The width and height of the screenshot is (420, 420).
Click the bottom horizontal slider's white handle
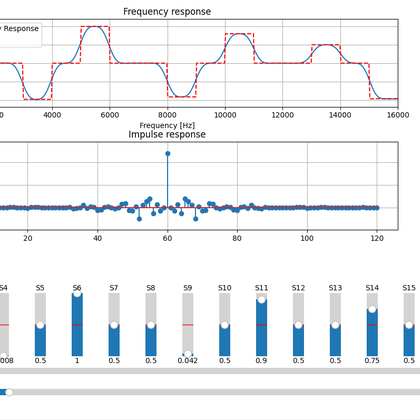point(9,392)
